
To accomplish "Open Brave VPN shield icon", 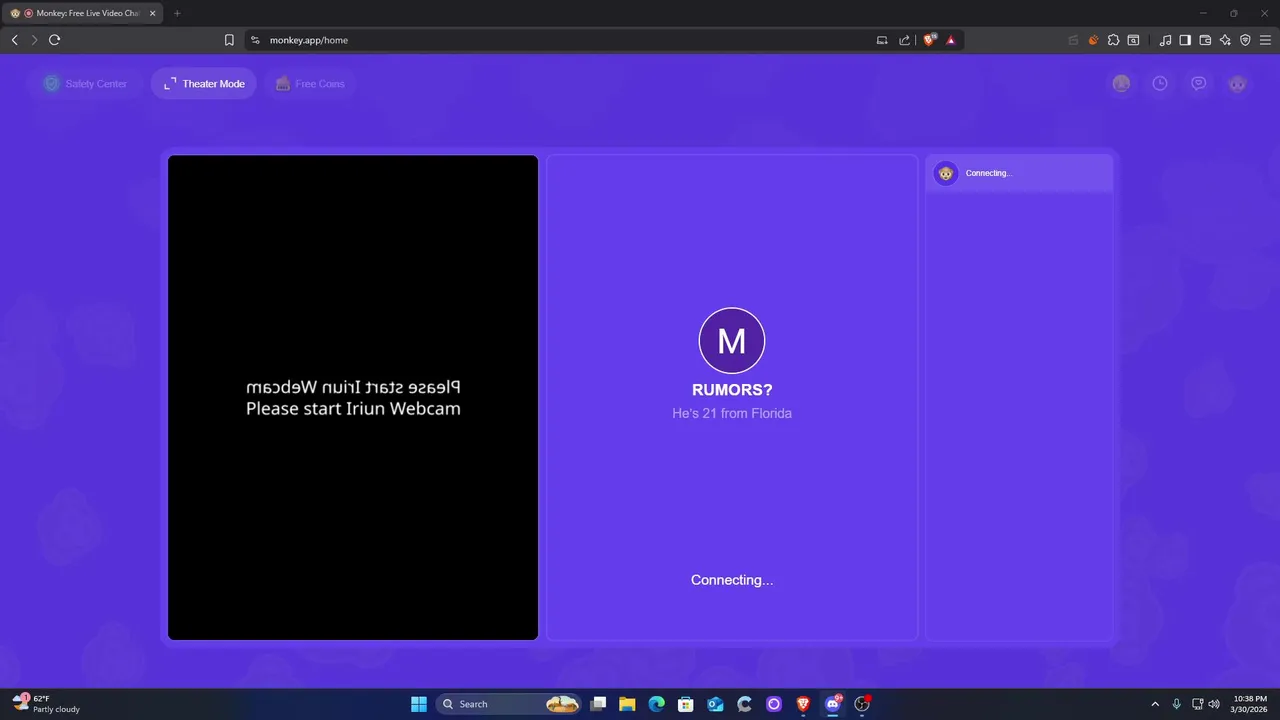I will click(x=1245, y=40).
